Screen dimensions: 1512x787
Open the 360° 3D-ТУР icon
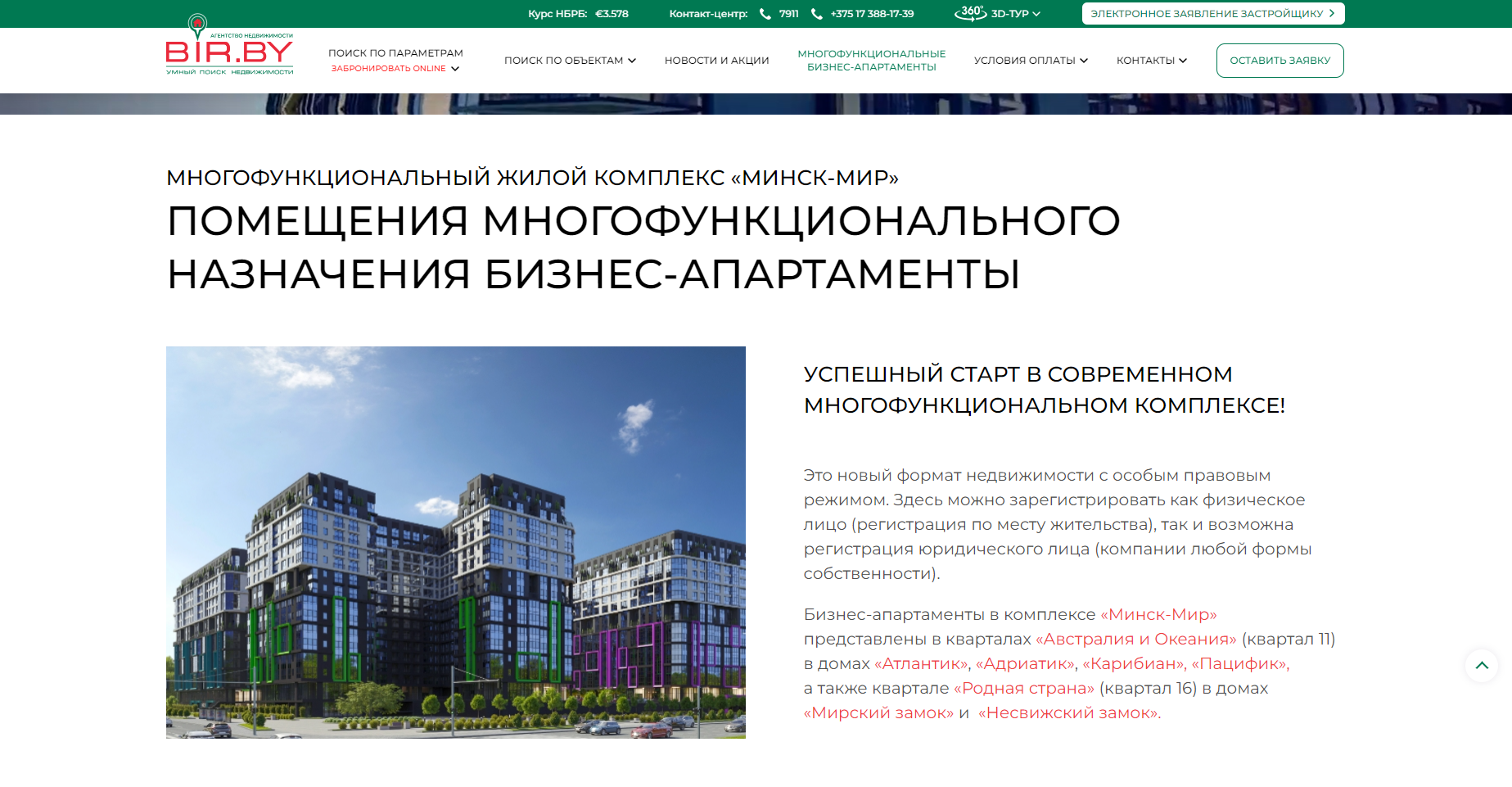click(x=970, y=13)
